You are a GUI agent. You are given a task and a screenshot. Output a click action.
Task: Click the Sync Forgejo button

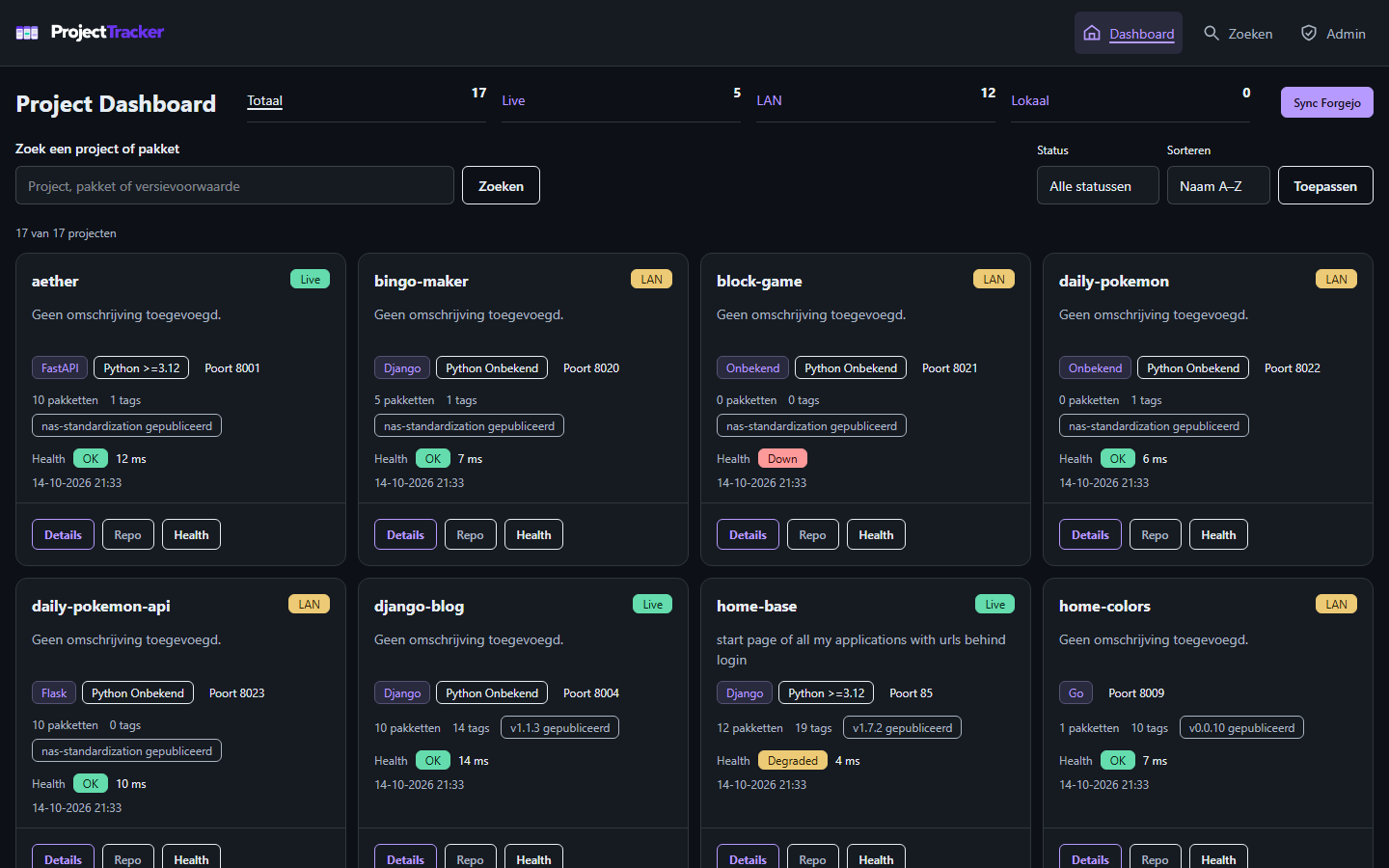[x=1327, y=102]
